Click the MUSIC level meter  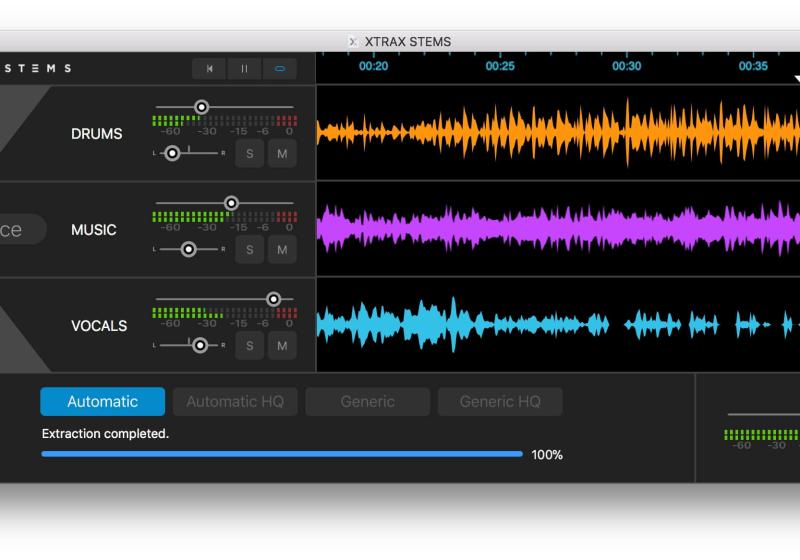(224, 217)
